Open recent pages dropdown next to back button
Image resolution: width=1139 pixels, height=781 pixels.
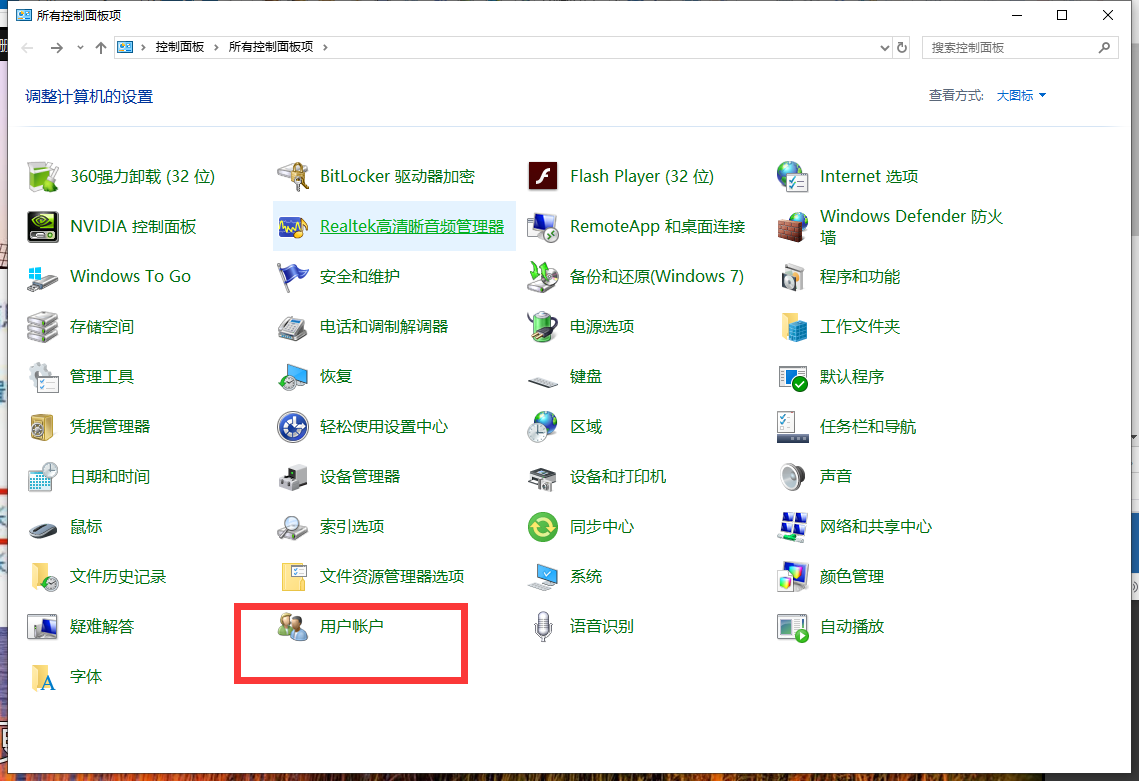pyautogui.click(x=79, y=46)
